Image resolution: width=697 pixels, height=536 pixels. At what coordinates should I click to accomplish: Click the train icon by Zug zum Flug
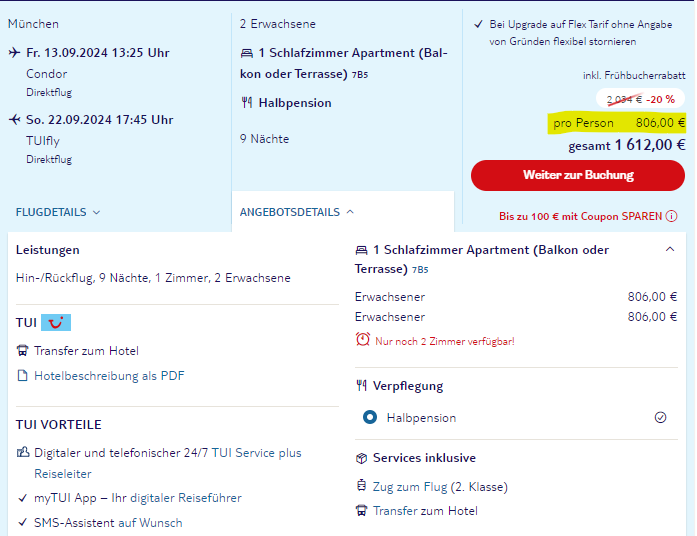click(361, 485)
